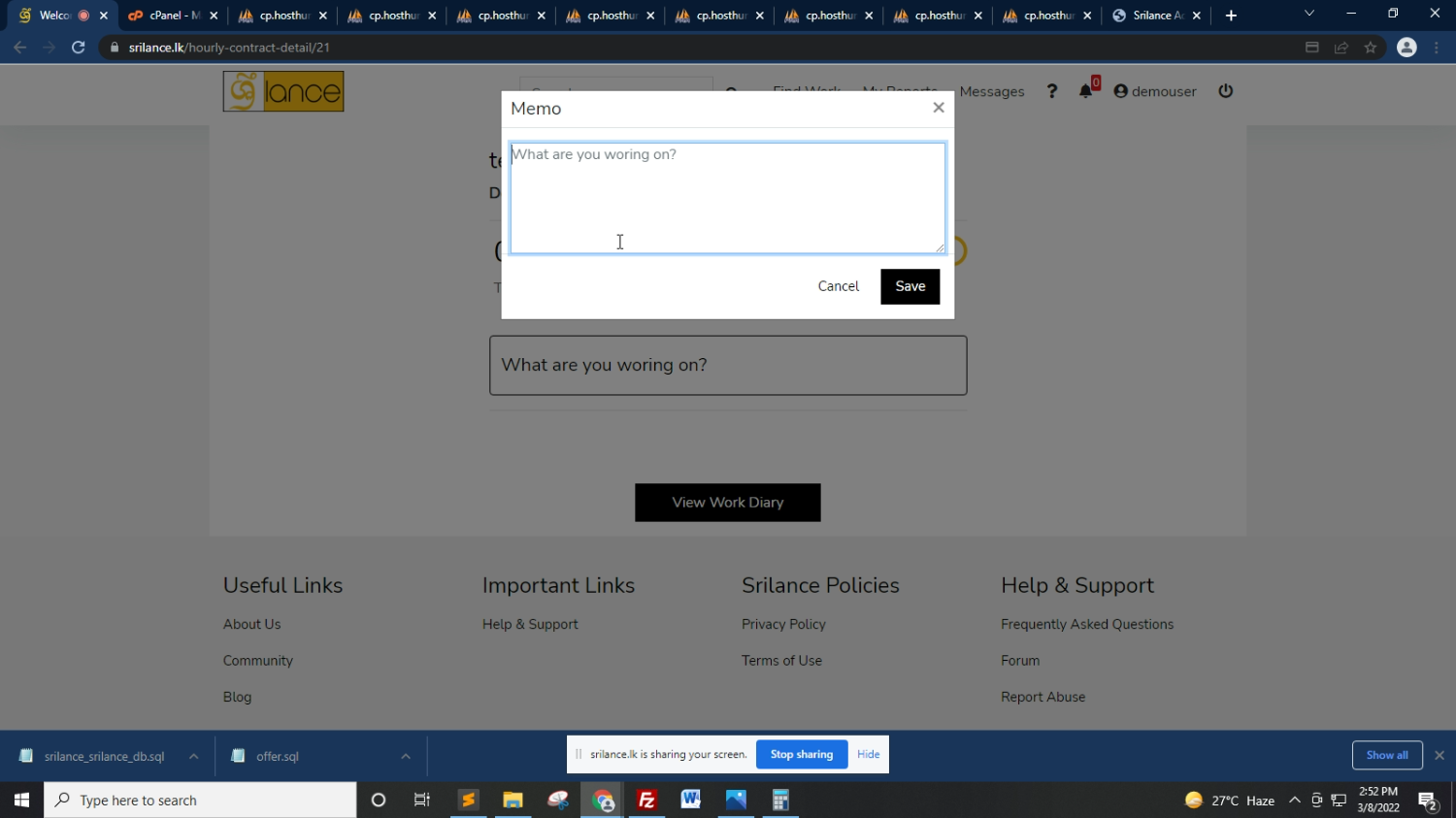Click the Save button in Memo
The width and height of the screenshot is (1456, 818).
(910, 286)
